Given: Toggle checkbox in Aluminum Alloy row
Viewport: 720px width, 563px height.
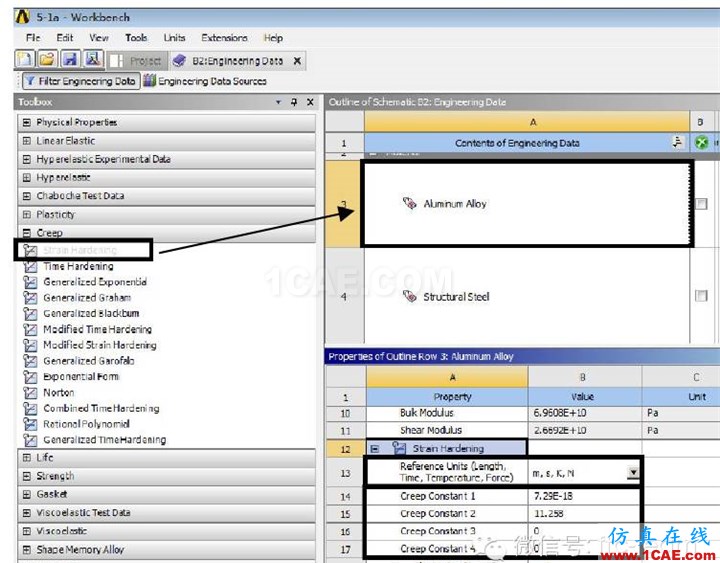Looking at the screenshot, I should (x=701, y=203).
